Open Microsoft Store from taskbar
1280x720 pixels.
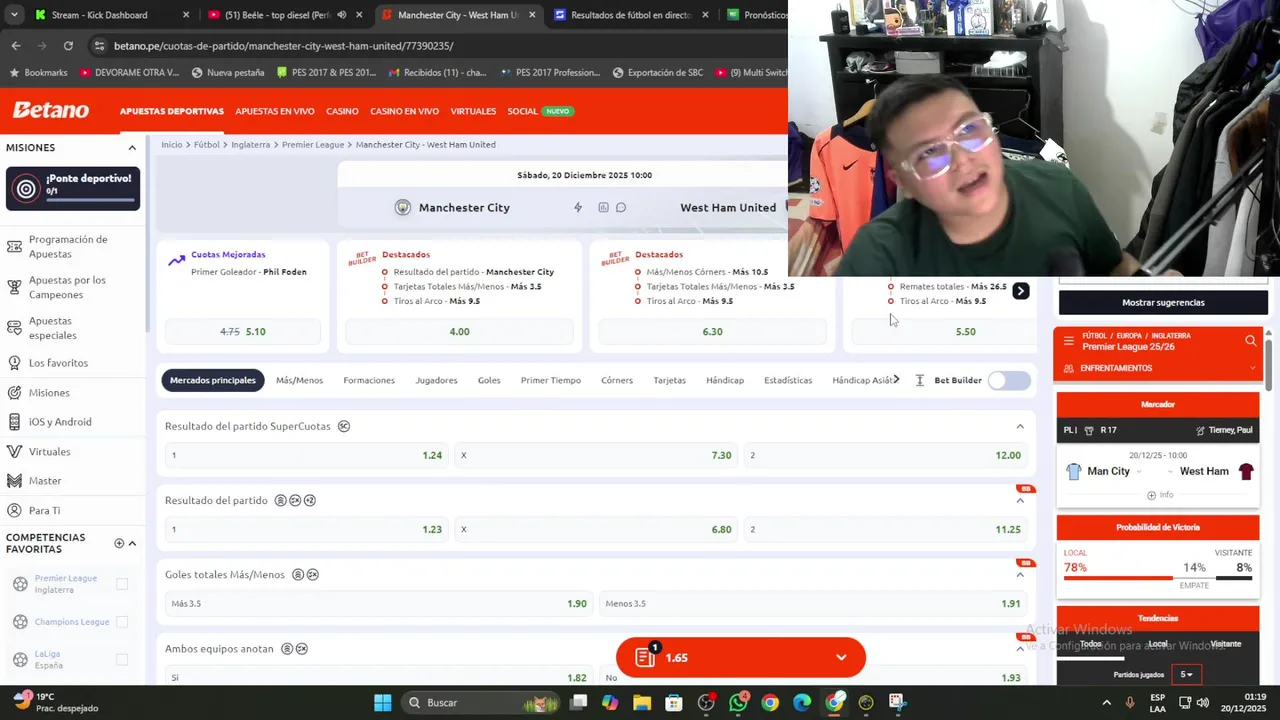coord(674,703)
